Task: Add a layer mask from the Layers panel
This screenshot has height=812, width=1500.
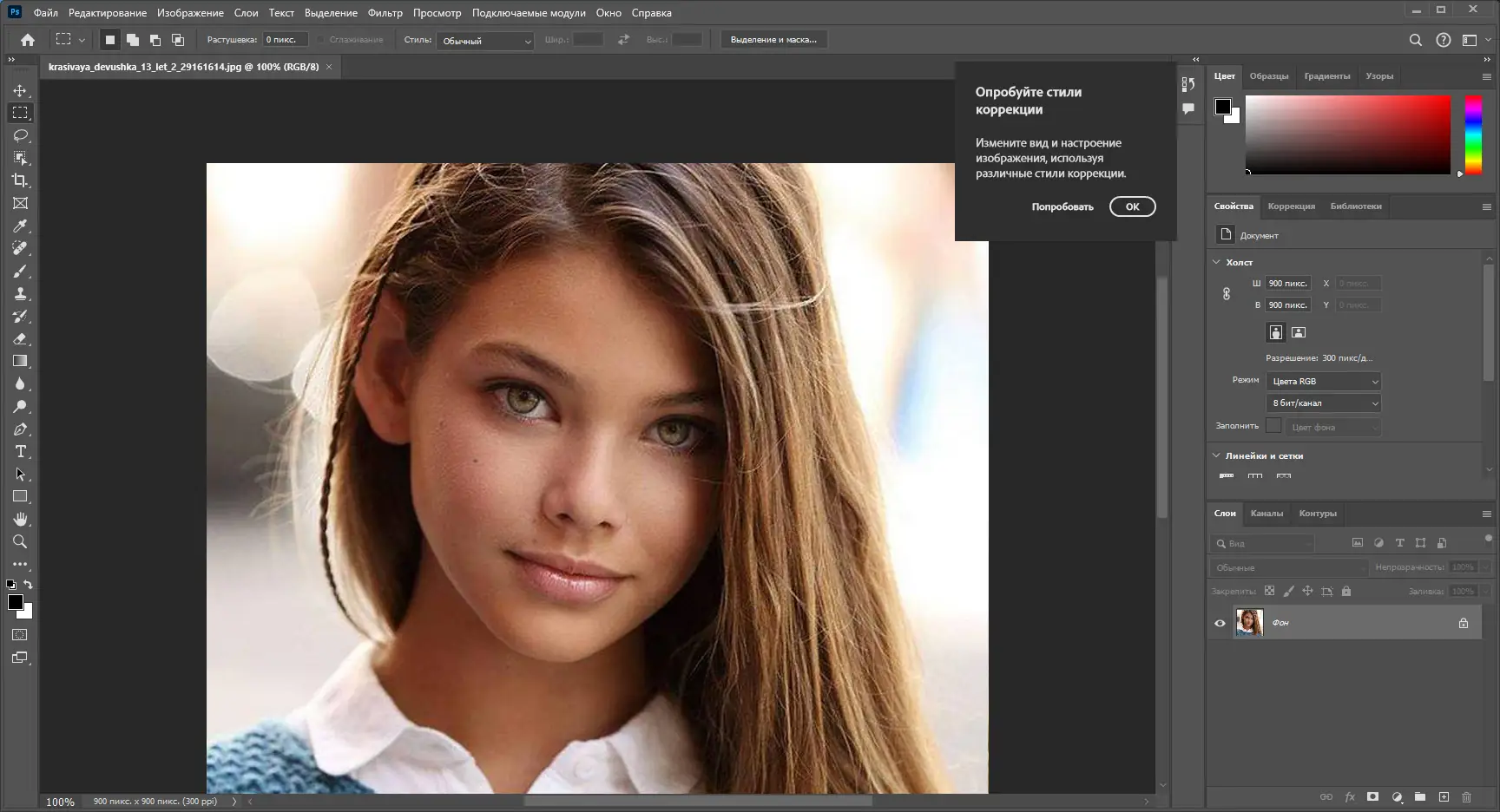Action: pyautogui.click(x=1373, y=796)
